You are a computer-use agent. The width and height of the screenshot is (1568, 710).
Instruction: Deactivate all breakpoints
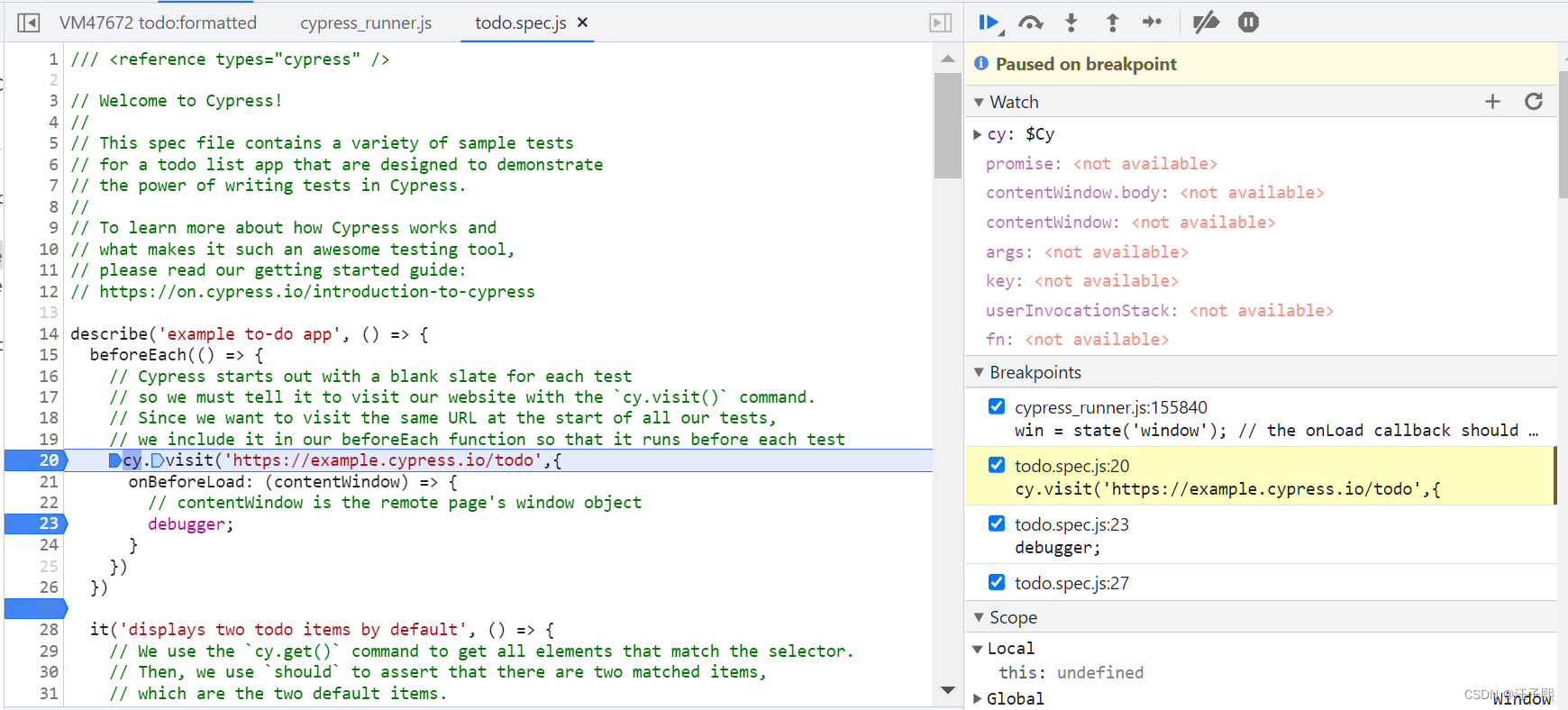[1206, 23]
